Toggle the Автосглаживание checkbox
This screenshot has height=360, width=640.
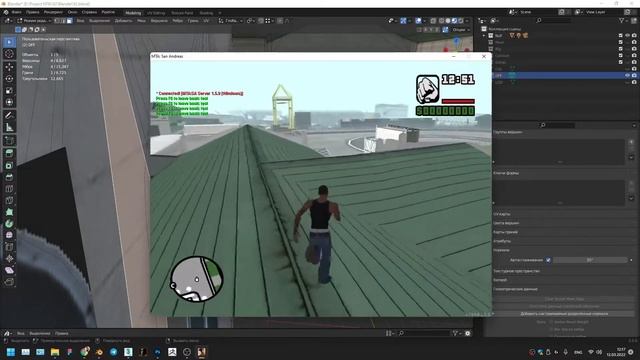point(548,260)
